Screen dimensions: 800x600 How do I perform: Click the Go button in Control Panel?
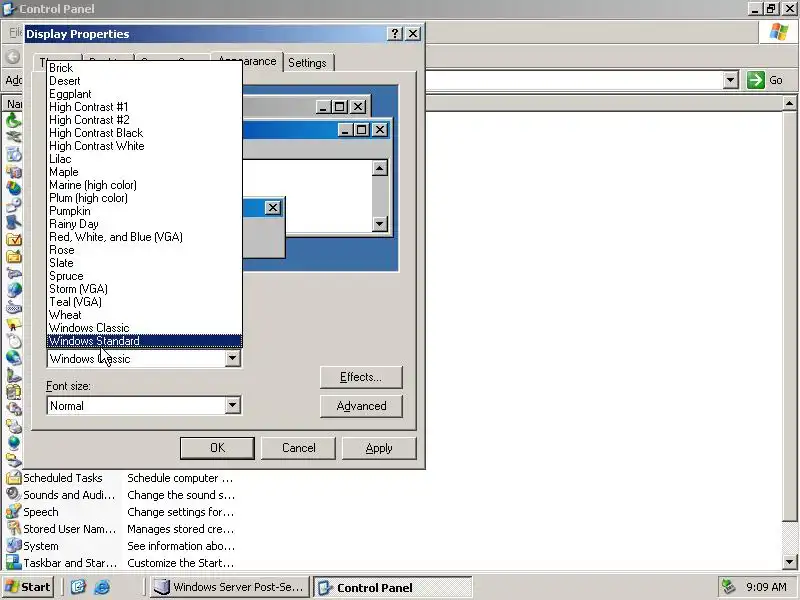765,80
